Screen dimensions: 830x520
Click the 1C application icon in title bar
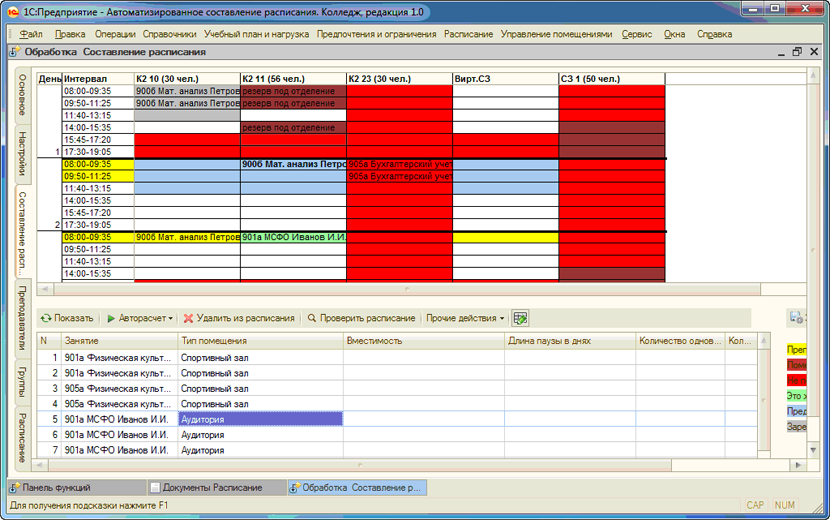(13, 10)
